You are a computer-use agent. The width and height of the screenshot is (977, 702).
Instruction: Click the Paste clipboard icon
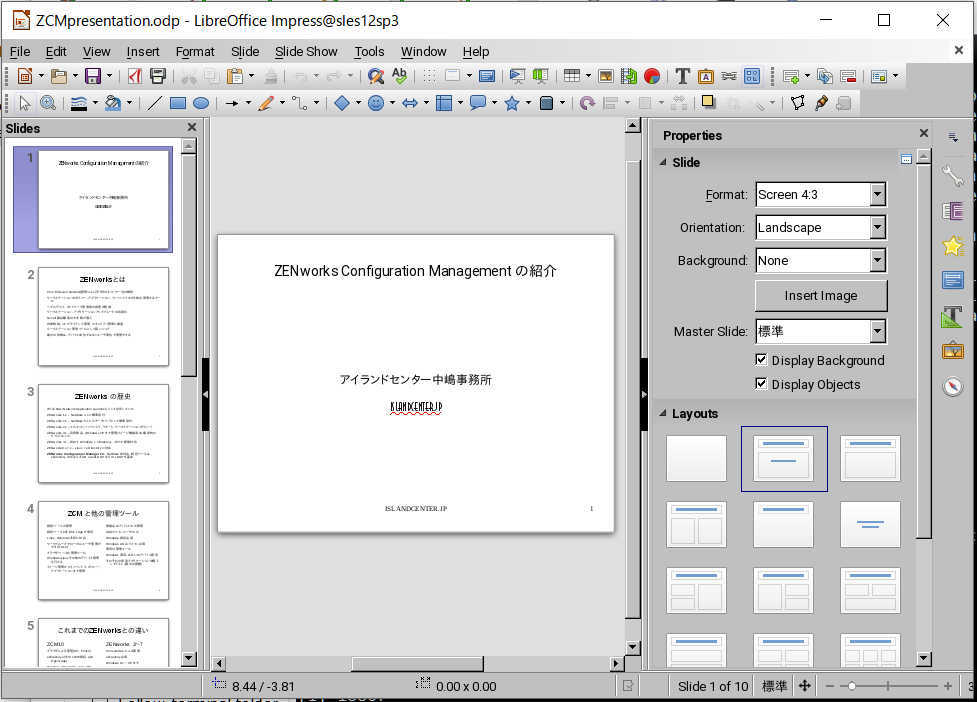[x=234, y=76]
